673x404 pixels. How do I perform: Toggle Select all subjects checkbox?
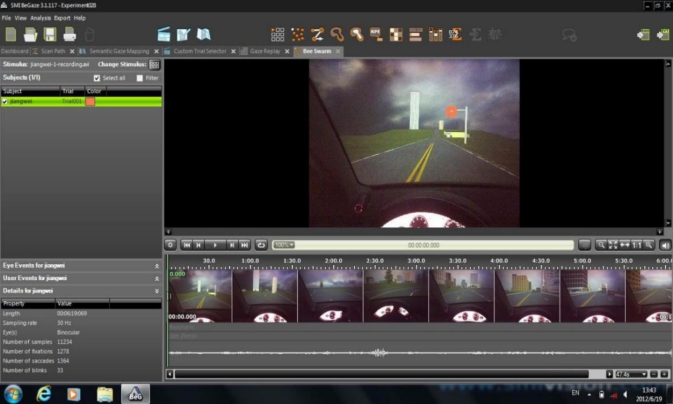97,78
